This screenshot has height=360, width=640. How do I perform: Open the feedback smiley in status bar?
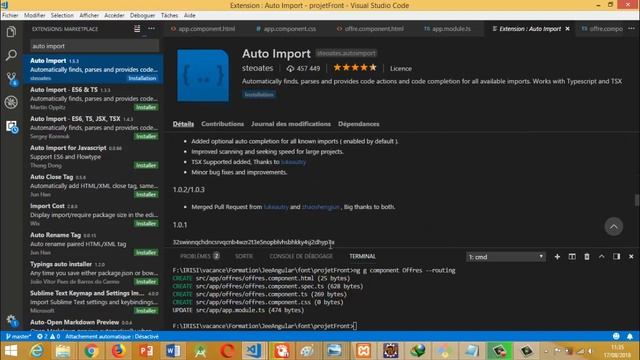(616, 336)
